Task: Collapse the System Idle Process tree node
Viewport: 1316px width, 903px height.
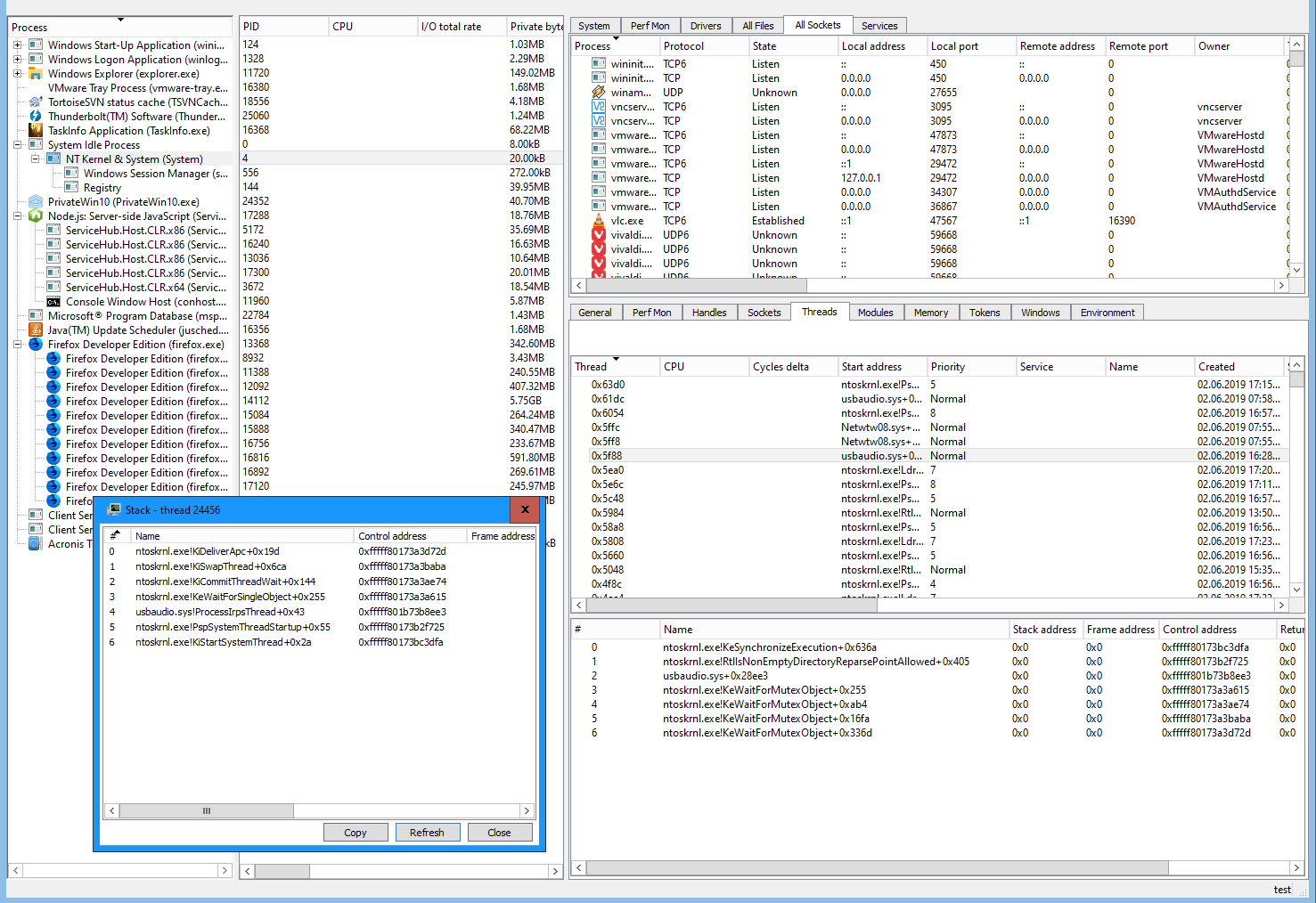Action: click(x=17, y=144)
